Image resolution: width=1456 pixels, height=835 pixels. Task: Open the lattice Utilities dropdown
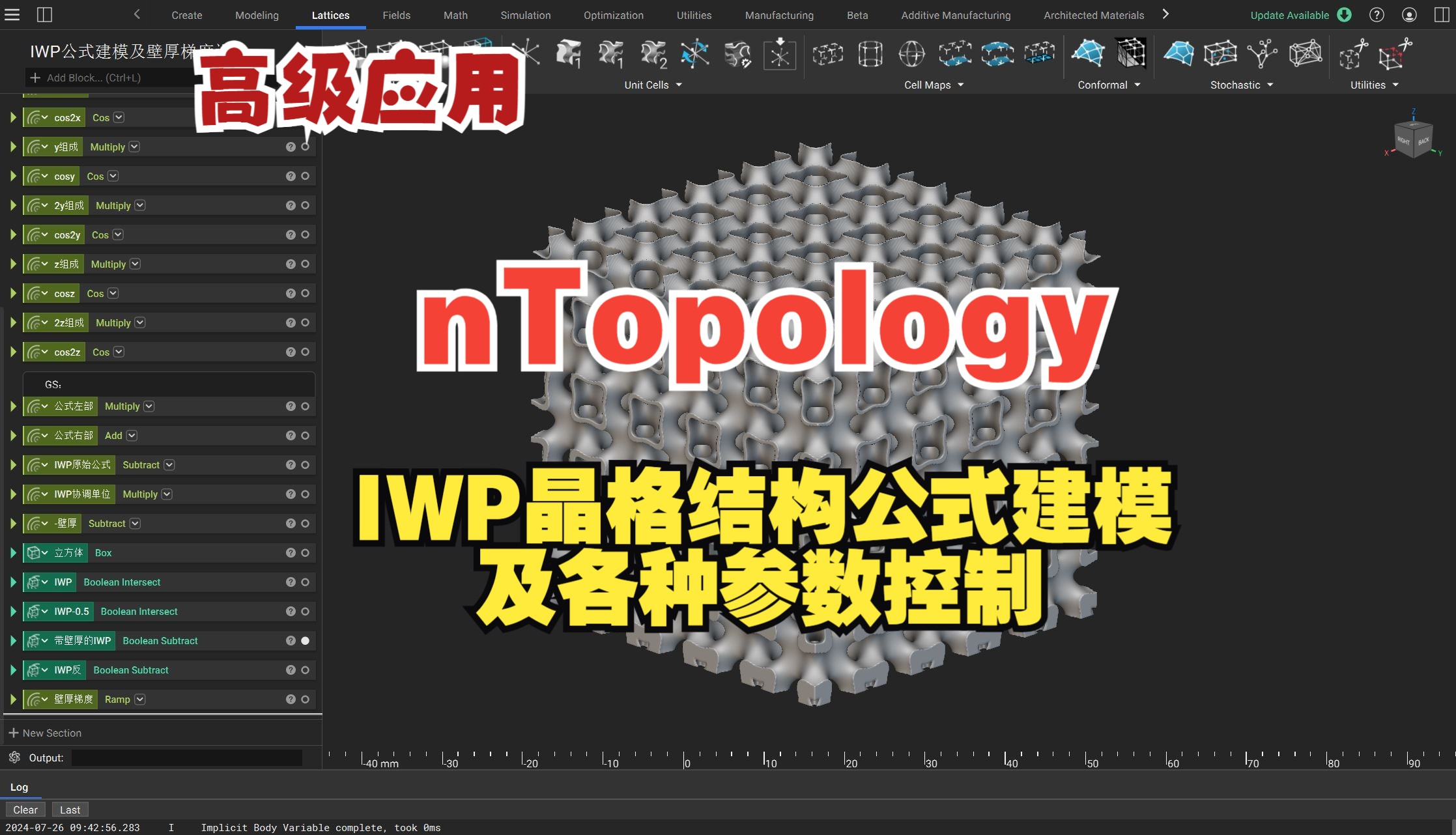(x=1375, y=85)
